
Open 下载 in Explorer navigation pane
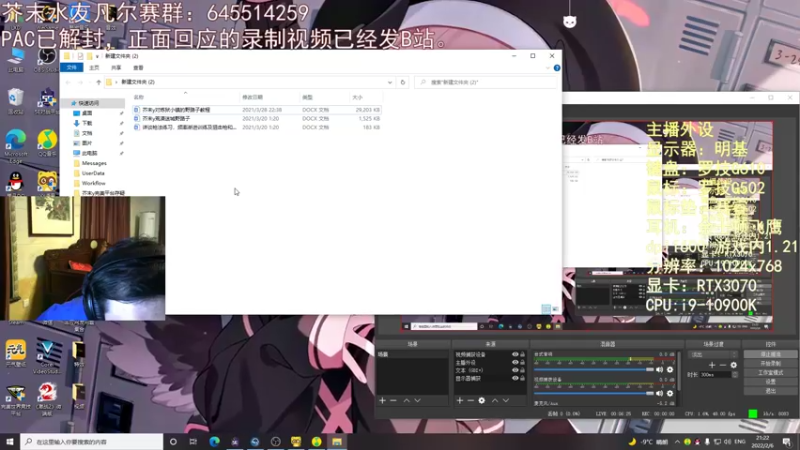87,123
